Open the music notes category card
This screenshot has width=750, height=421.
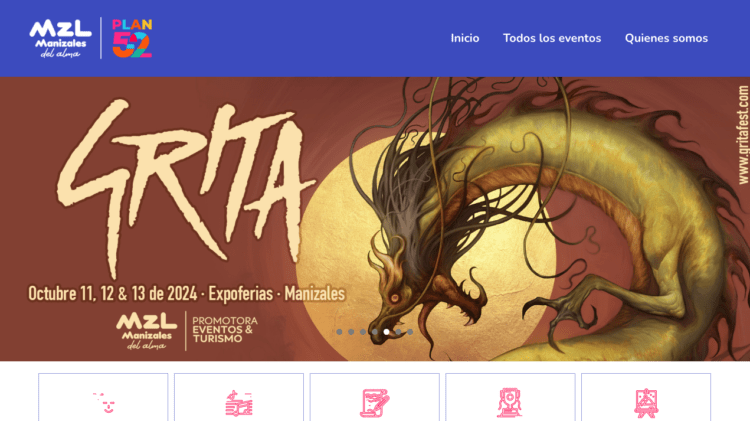click(239, 397)
